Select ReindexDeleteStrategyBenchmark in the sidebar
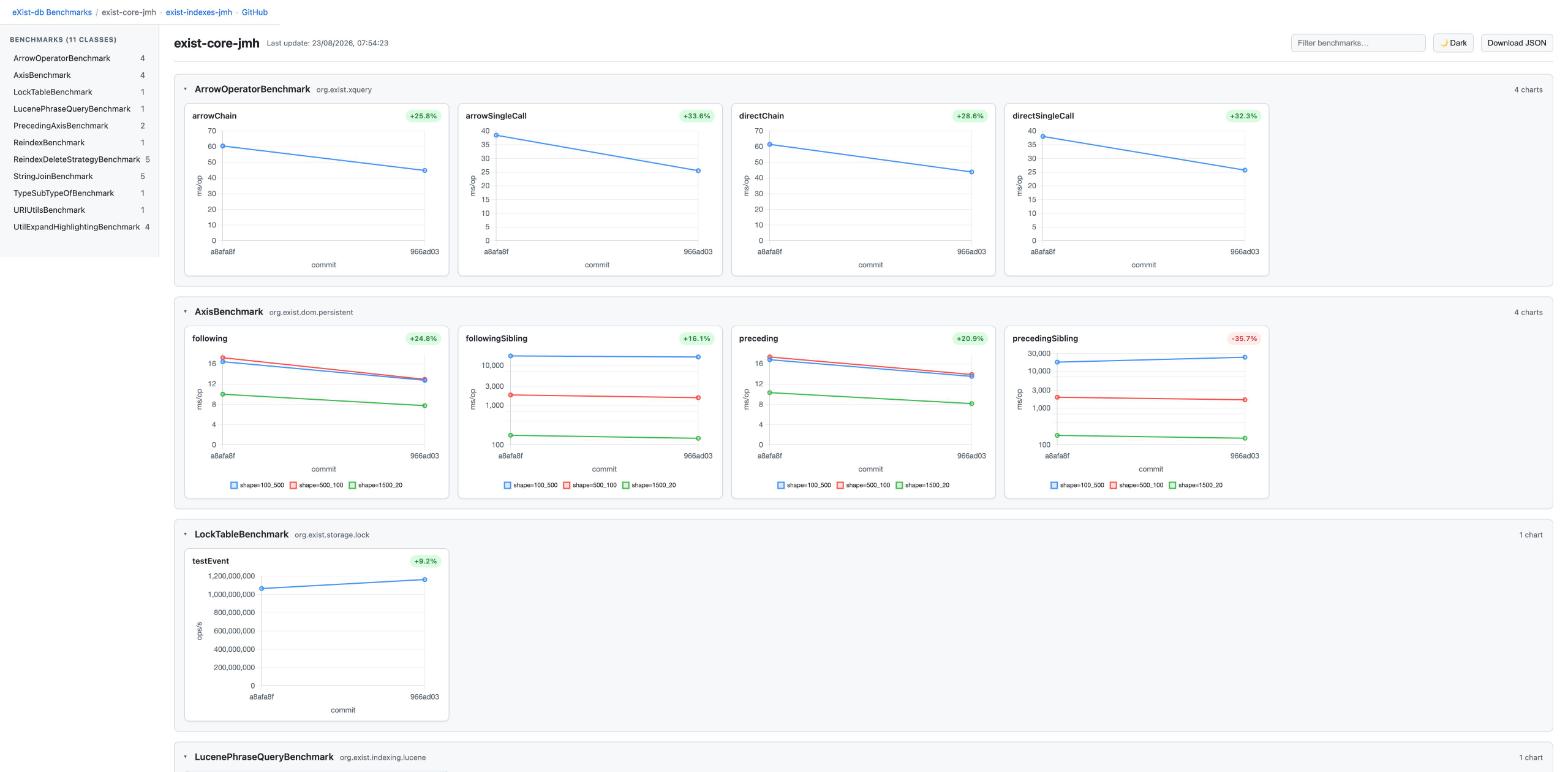This screenshot has width=1568, height=772. (79, 160)
